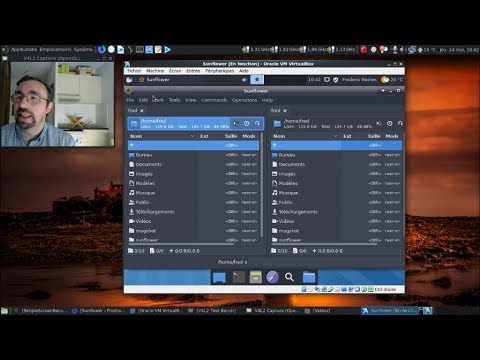This screenshot has height=360, width=480.
Task: Click bookmarks icon in right pane path bar
Action: click(400, 123)
